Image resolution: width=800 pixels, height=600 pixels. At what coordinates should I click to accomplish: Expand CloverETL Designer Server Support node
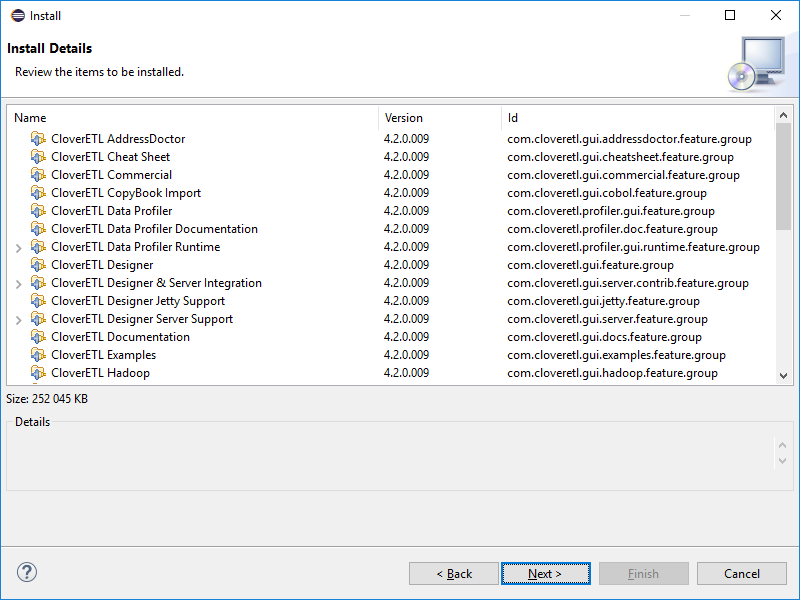coord(19,320)
